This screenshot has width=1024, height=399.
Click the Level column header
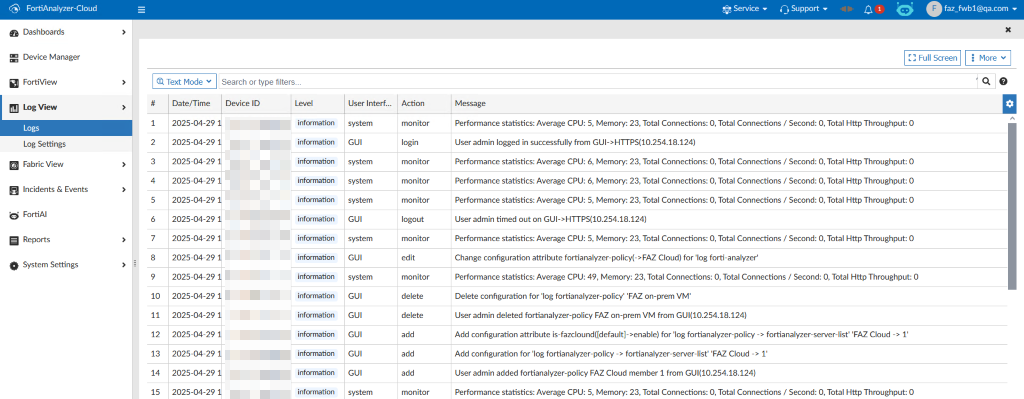click(x=317, y=104)
